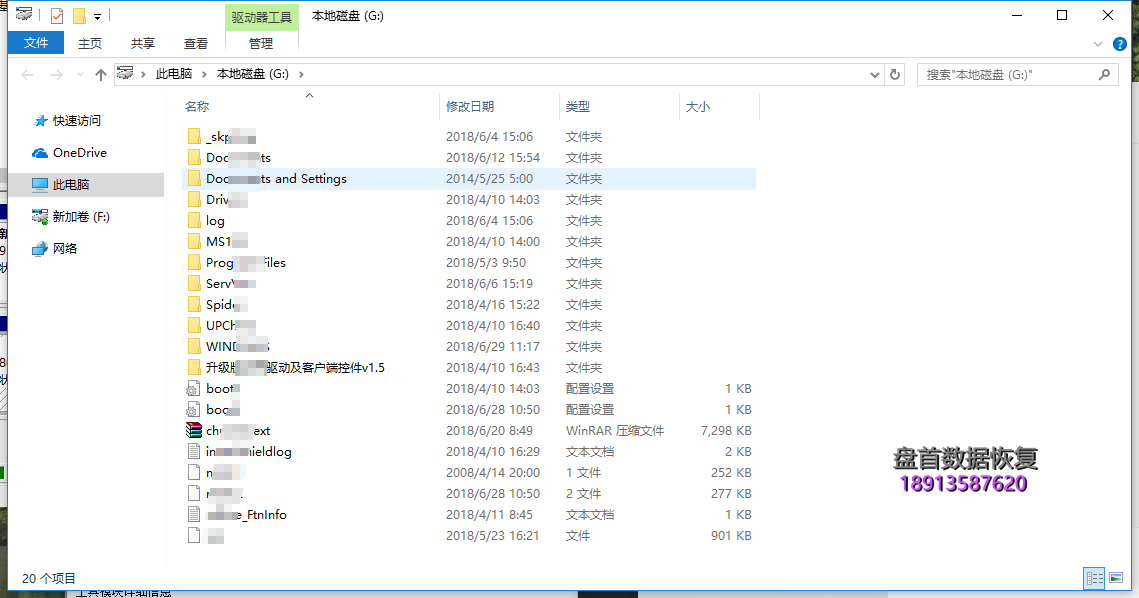Click the Properties icon in quick access toolbar
Viewport: 1139px width, 598px height.
57,16
